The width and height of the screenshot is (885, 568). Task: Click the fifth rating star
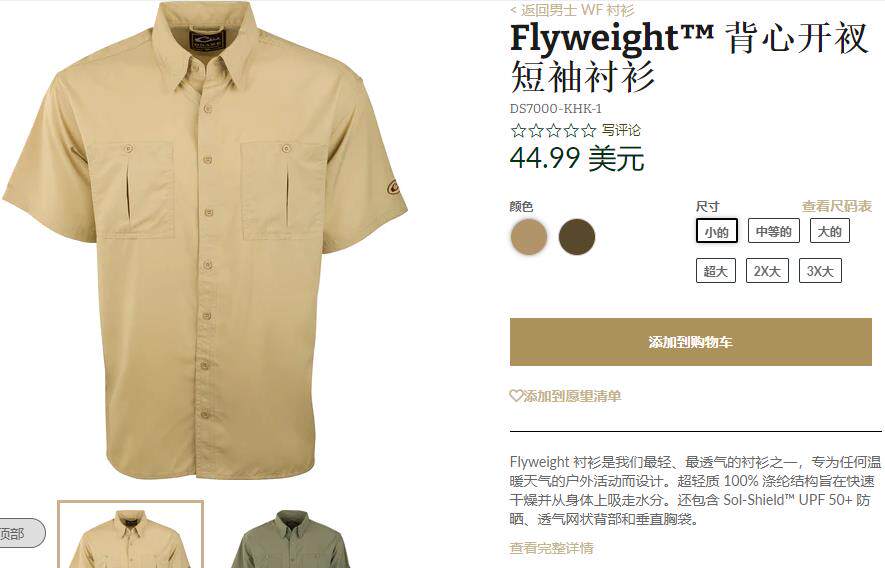(x=589, y=131)
